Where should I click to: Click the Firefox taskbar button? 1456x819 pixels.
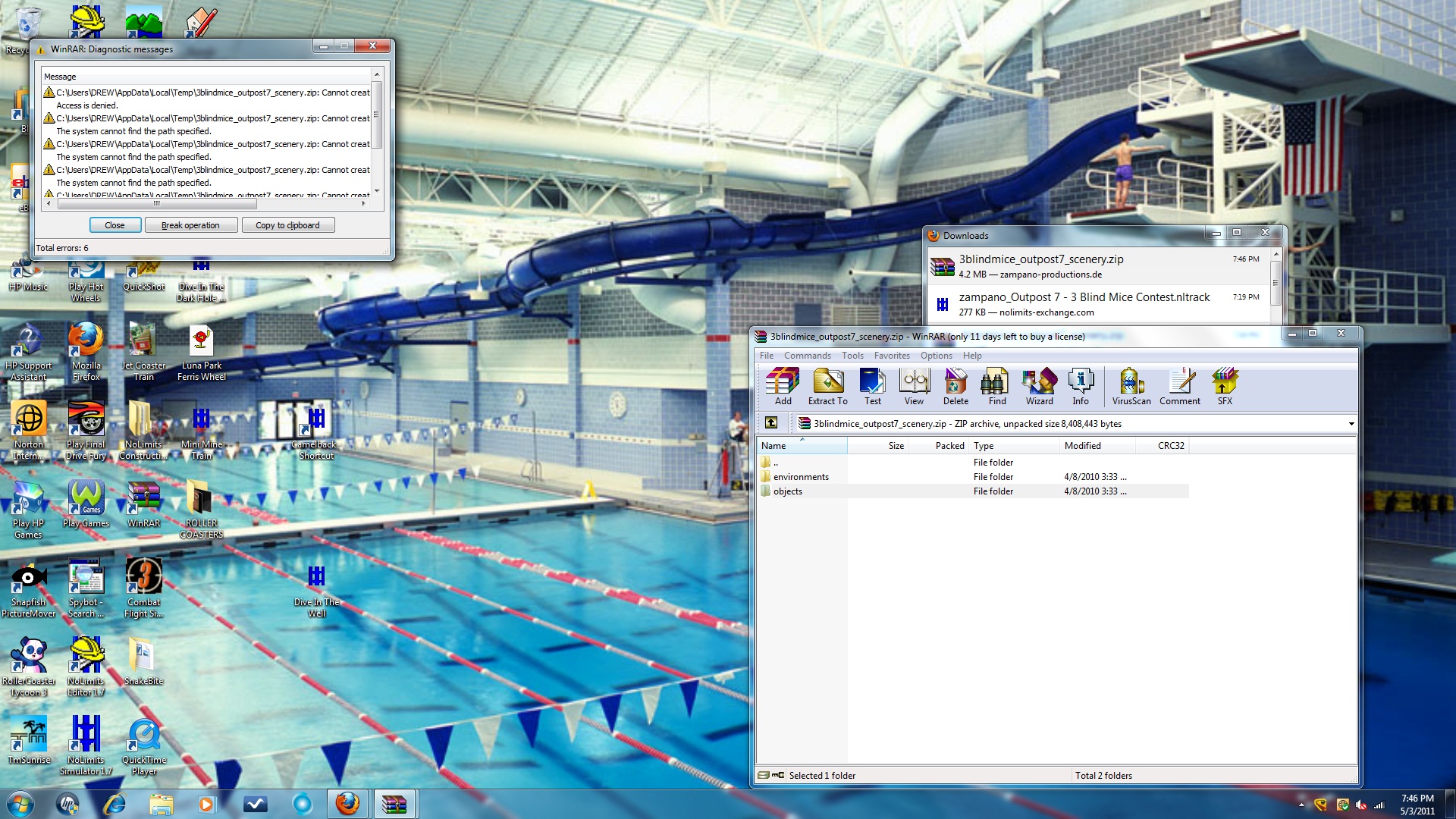pyautogui.click(x=347, y=804)
